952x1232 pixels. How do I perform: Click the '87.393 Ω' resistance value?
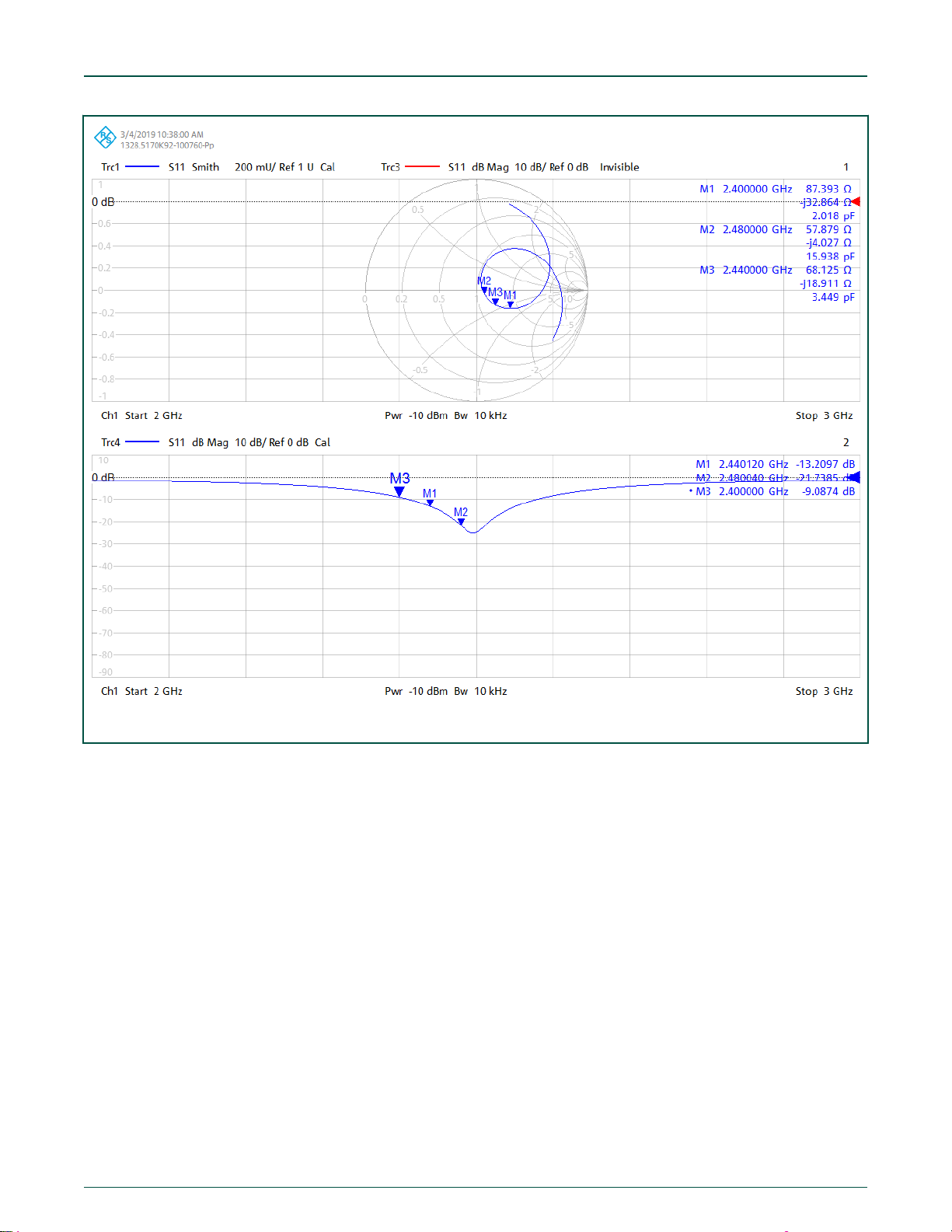coord(828,189)
